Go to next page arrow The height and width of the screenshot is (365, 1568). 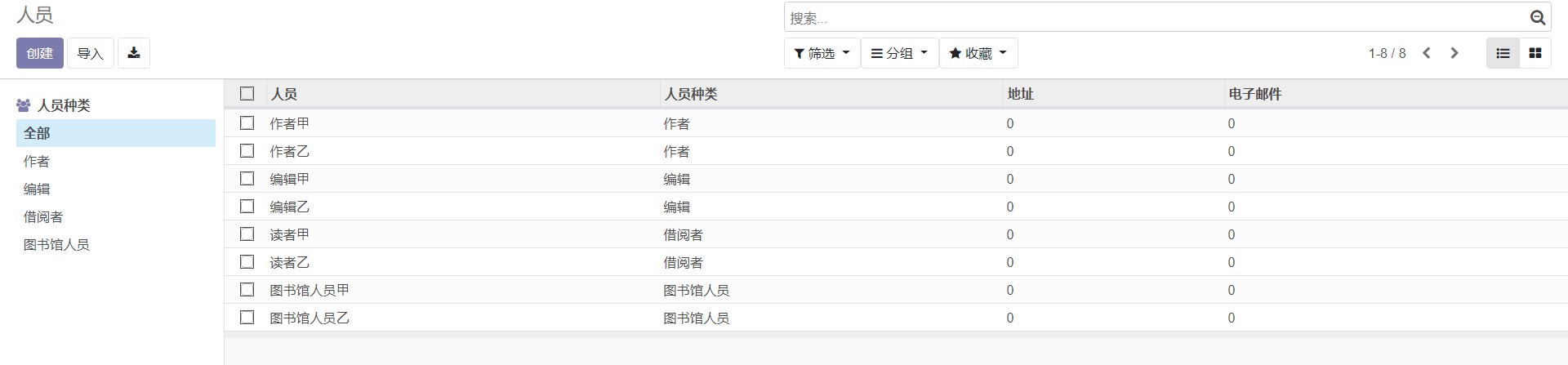click(1454, 53)
